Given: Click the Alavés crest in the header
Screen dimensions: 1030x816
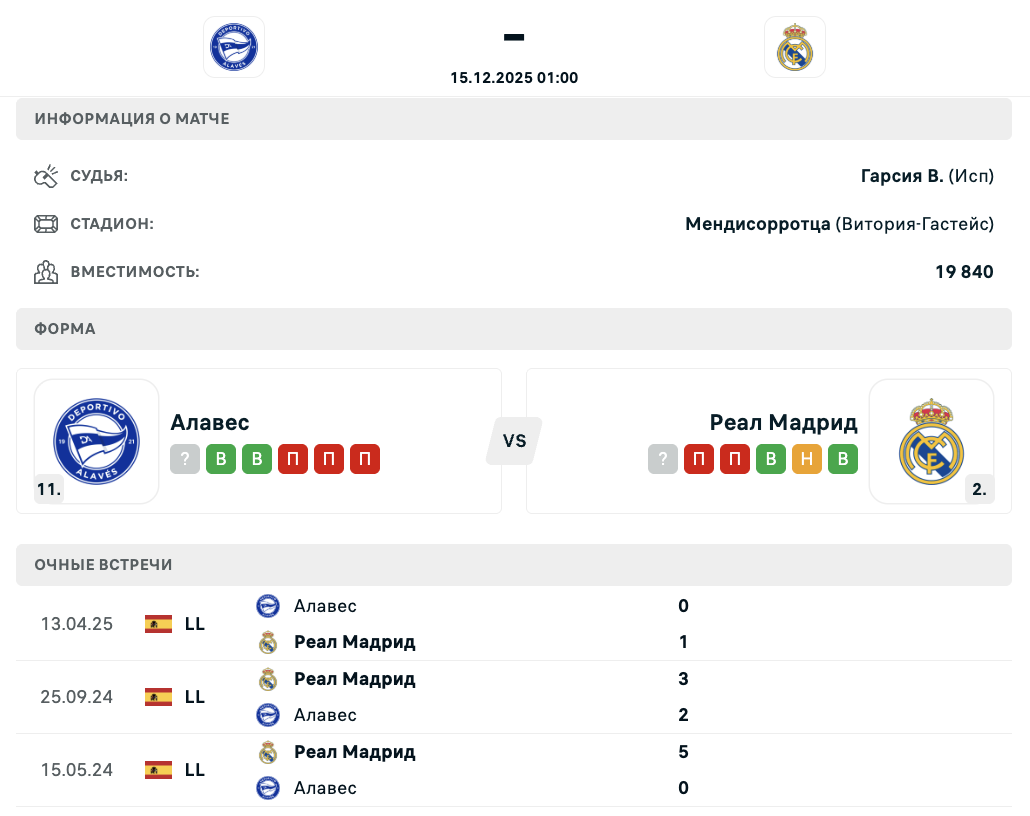Looking at the screenshot, I should (x=234, y=47).
